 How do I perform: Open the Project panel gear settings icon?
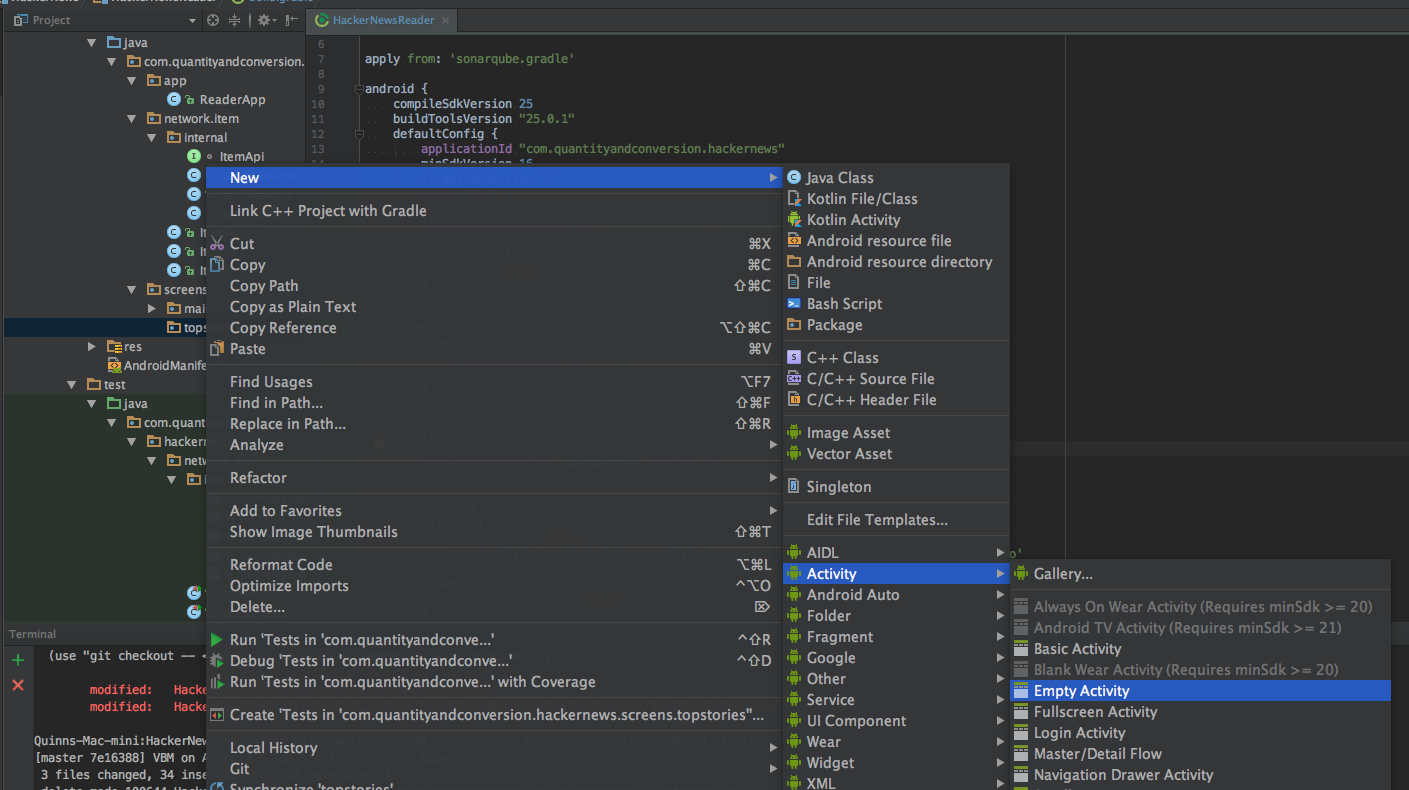click(x=264, y=20)
